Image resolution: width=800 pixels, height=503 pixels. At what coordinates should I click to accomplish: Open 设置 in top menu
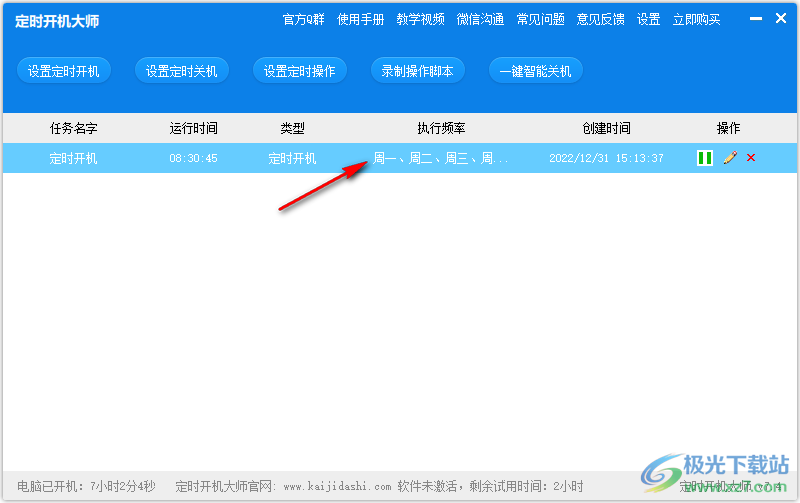pyautogui.click(x=648, y=19)
